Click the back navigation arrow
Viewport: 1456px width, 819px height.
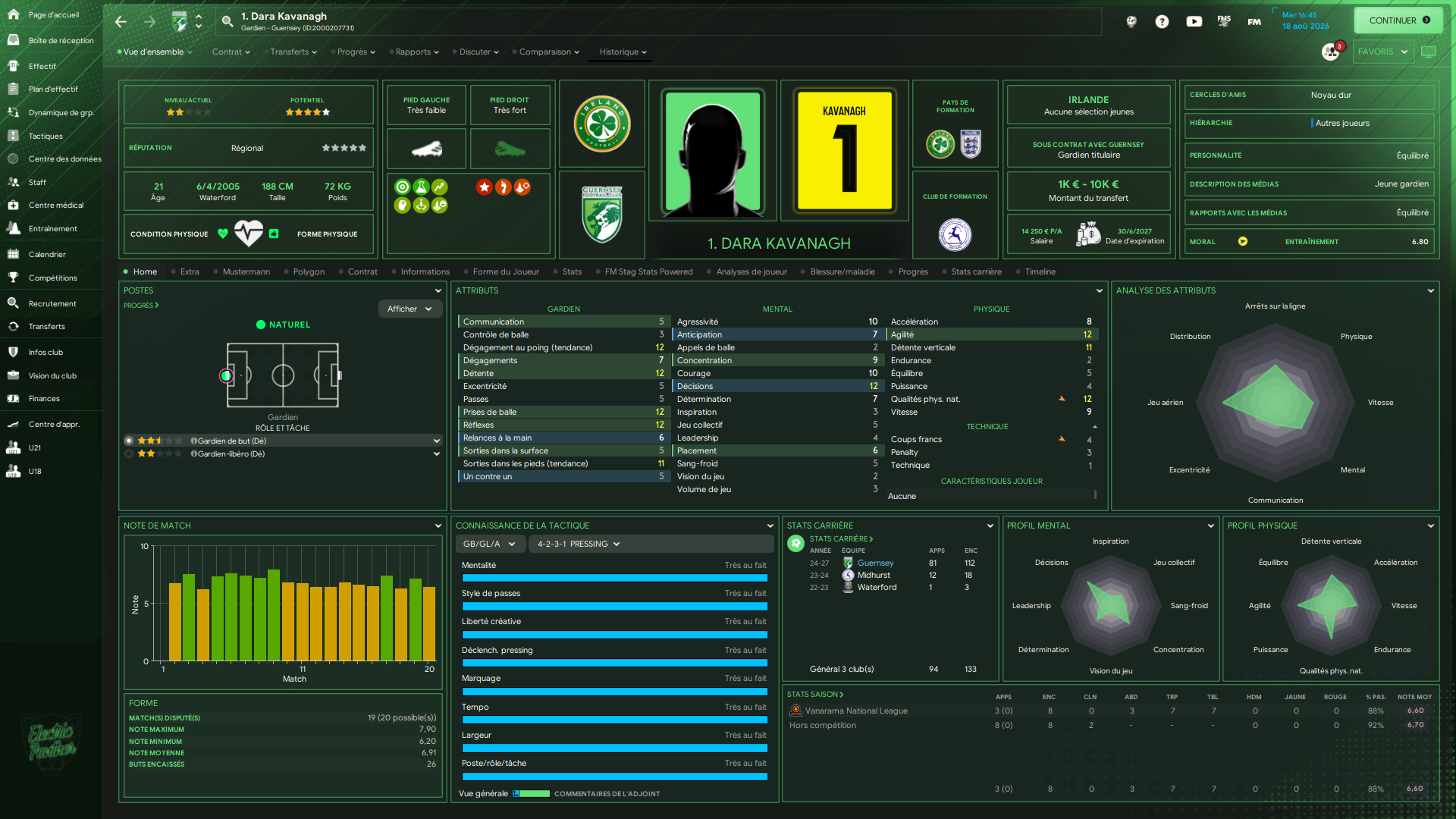[x=121, y=22]
